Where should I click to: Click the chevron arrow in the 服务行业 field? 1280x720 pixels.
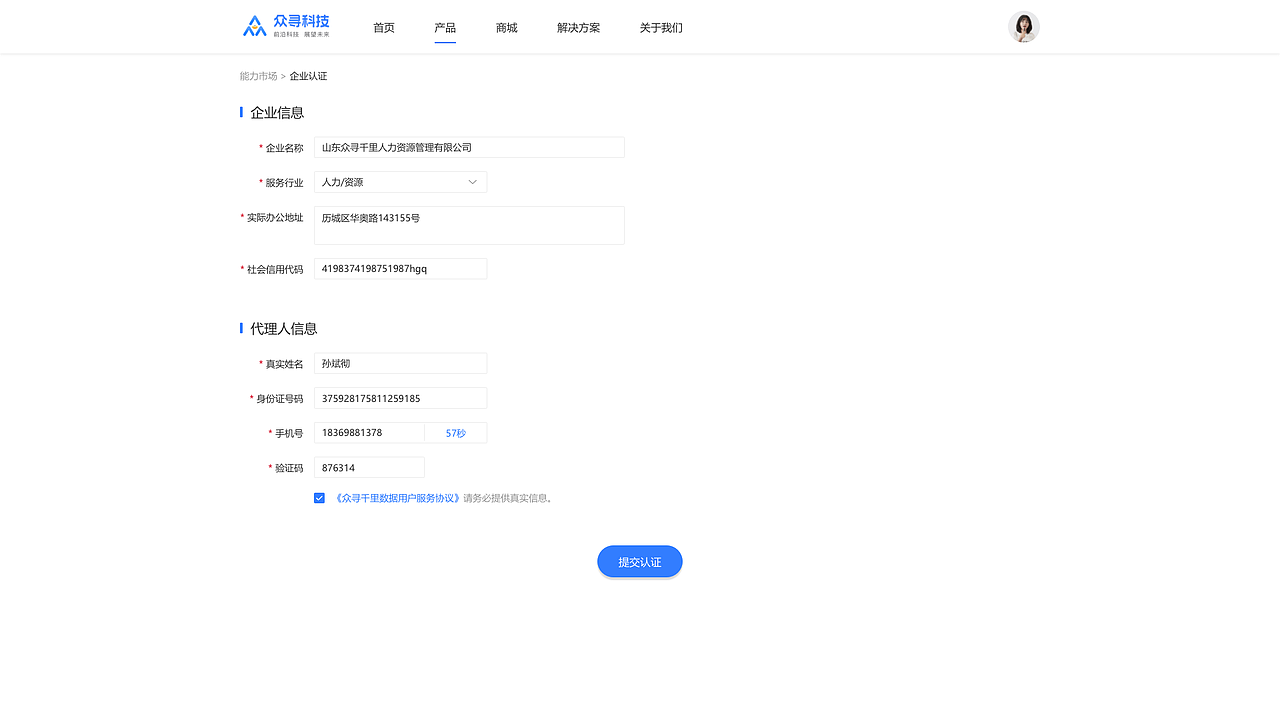(471, 182)
